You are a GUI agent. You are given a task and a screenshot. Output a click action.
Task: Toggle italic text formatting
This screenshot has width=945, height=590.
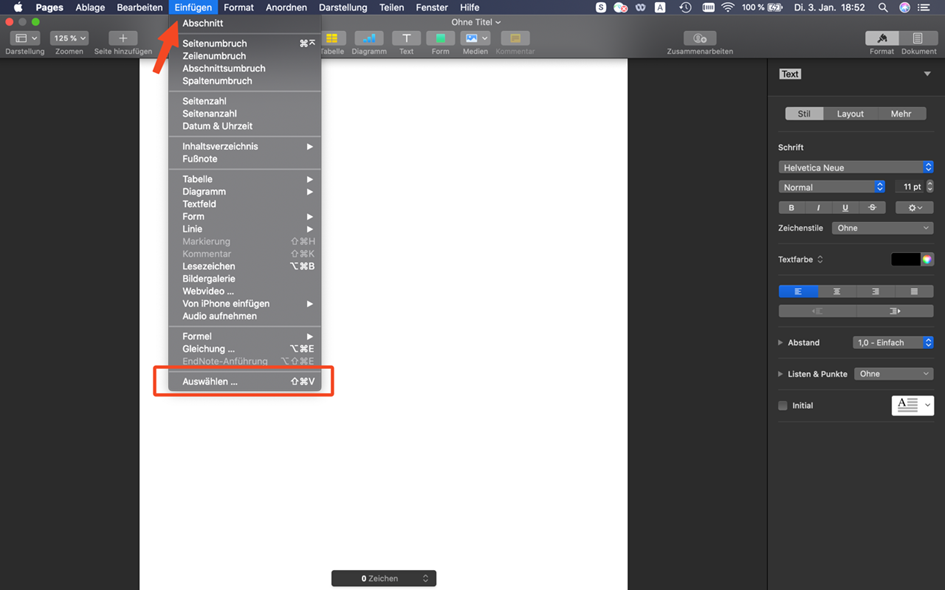(x=818, y=207)
